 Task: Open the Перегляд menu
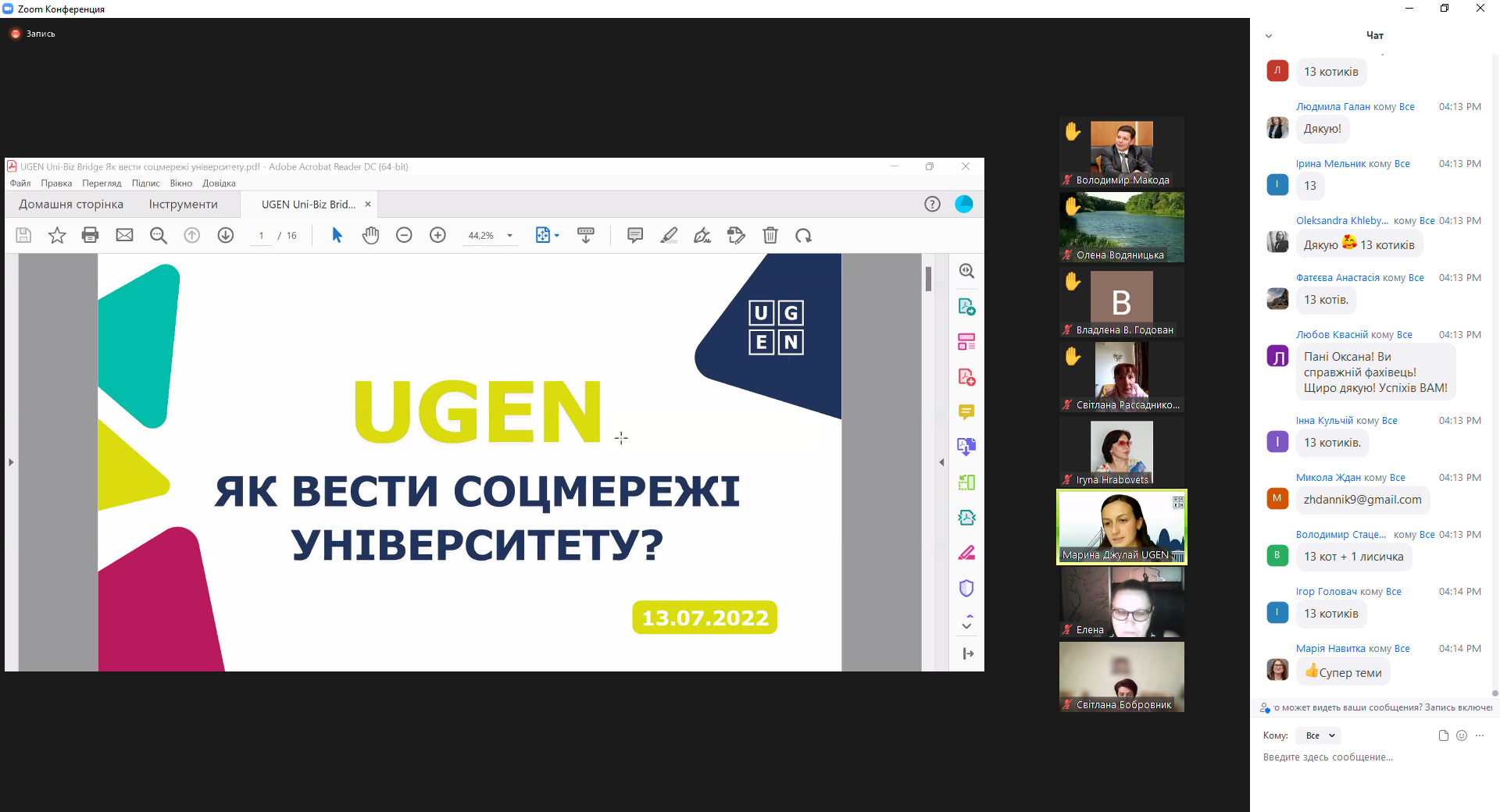(102, 183)
